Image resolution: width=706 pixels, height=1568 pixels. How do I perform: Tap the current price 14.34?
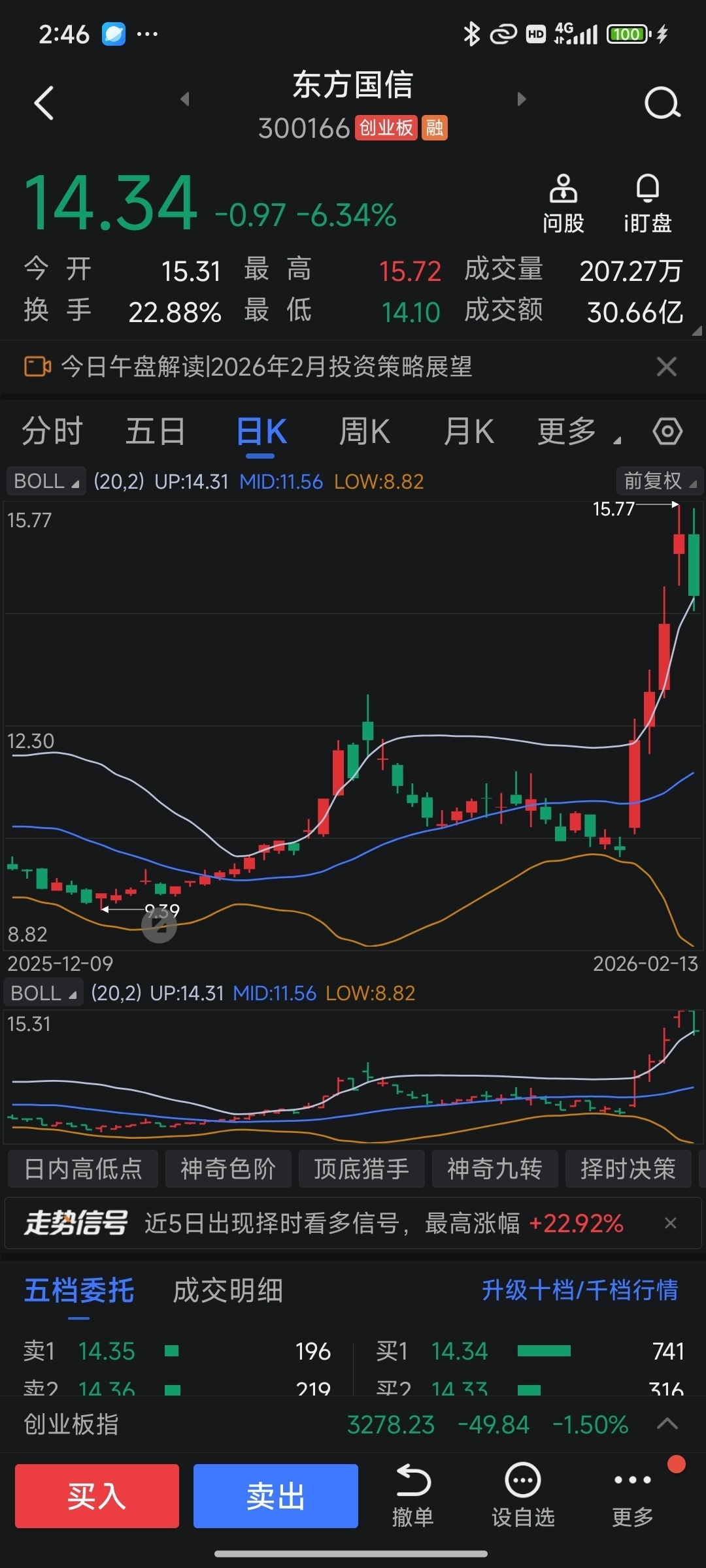(x=110, y=204)
